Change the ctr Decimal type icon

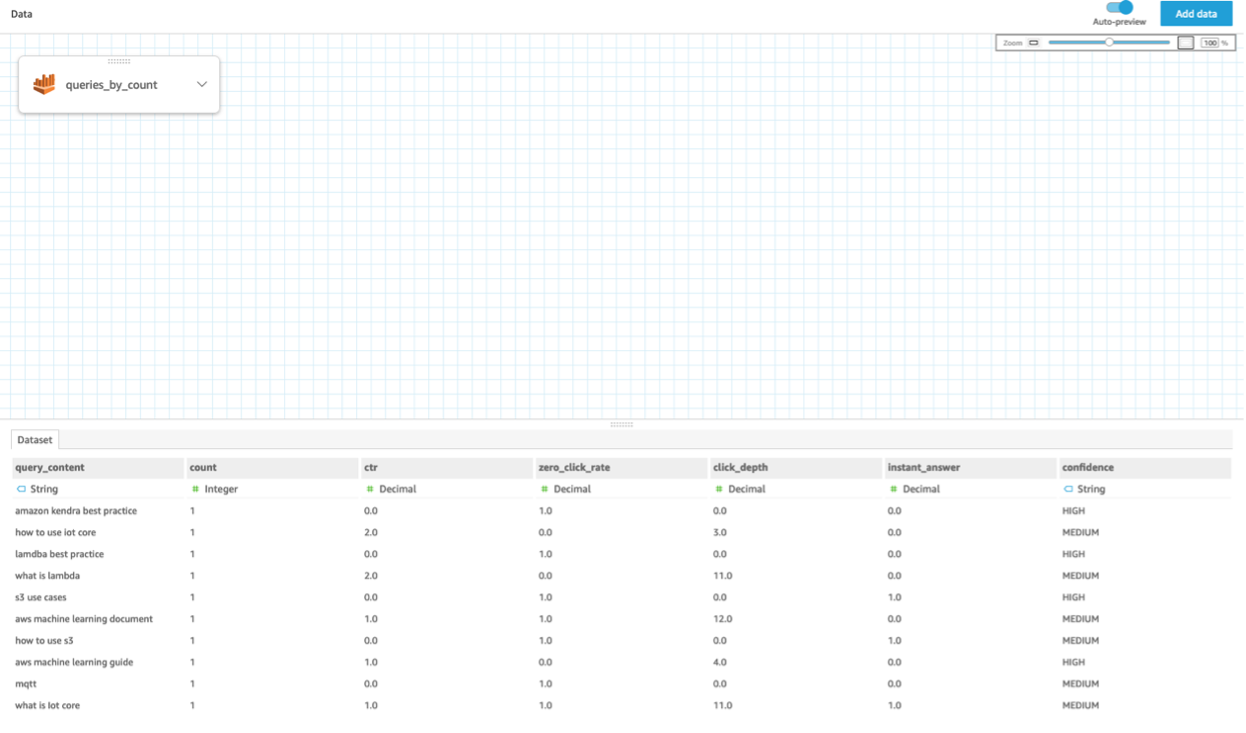coord(370,489)
